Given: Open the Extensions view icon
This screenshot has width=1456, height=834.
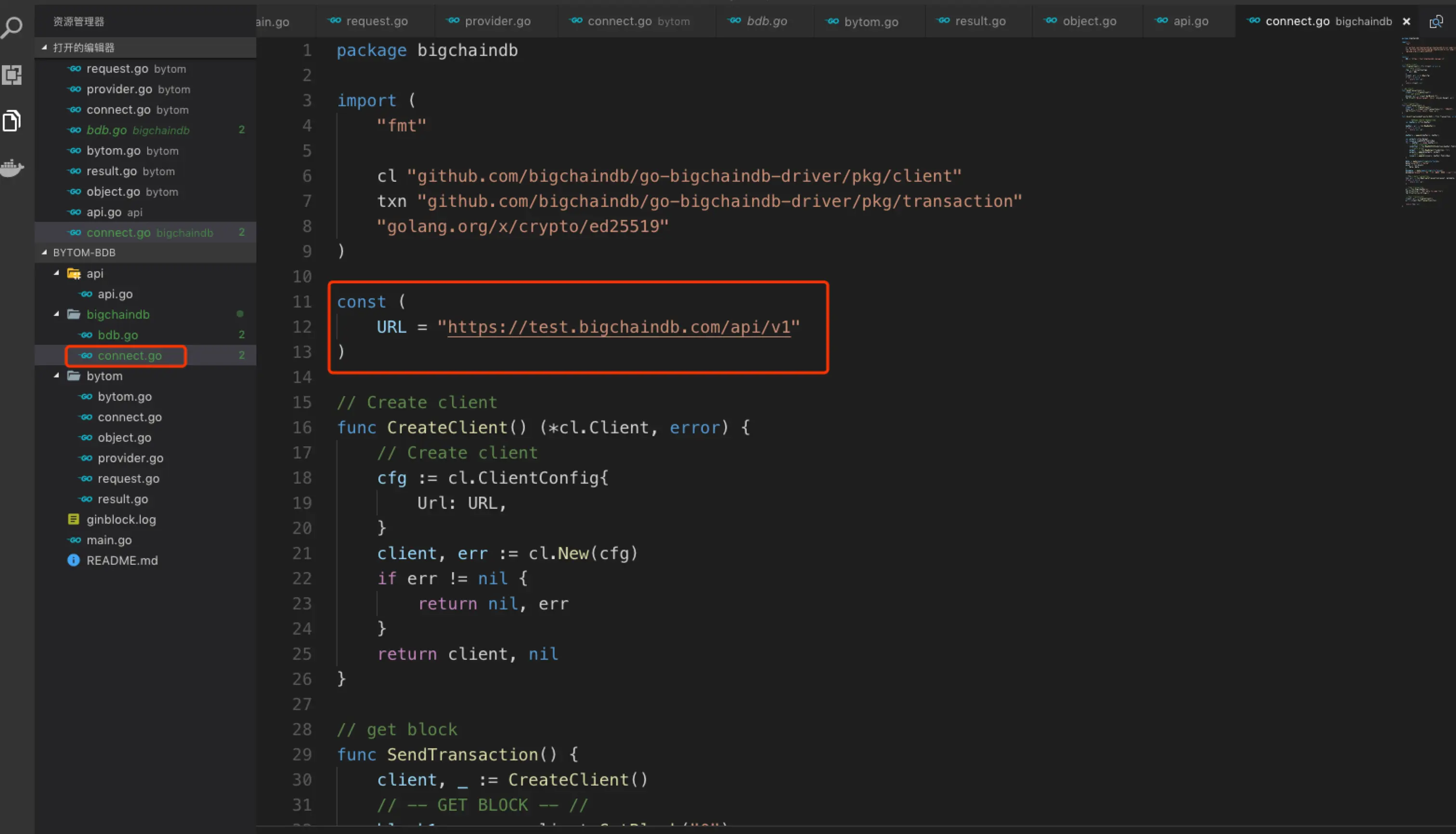Looking at the screenshot, I should tap(12, 75).
